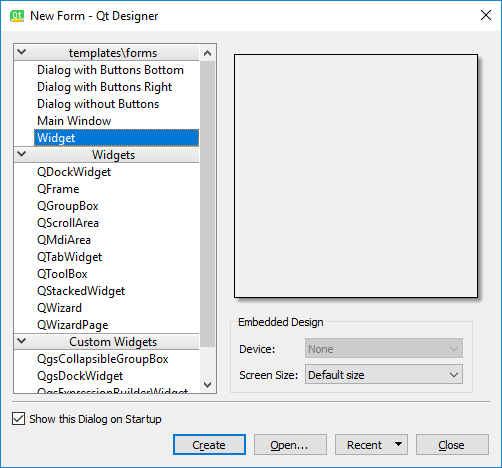Pick QTabWidget from the list

(69, 257)
